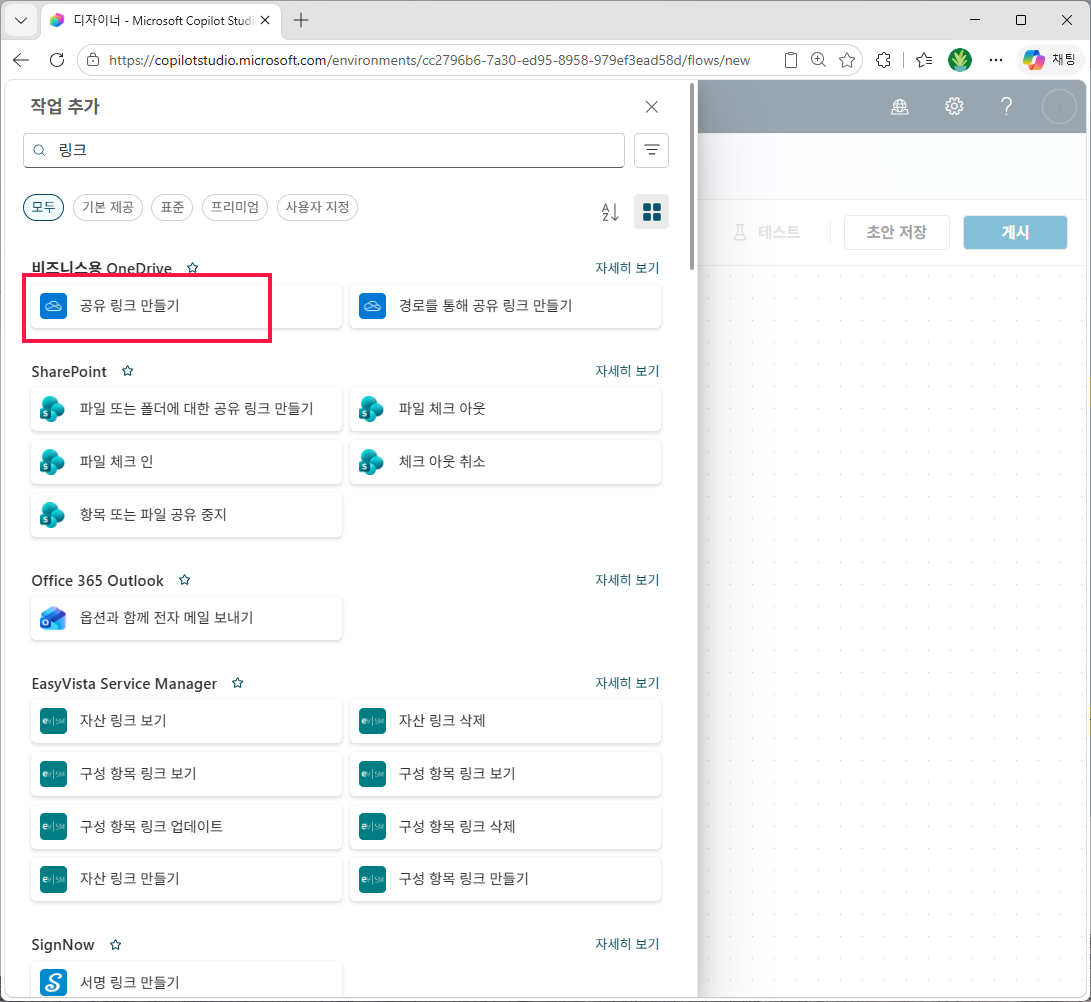Add the 체크 아웃 취소 action
Screen dimensions: 1091x1002
point(505,461)
